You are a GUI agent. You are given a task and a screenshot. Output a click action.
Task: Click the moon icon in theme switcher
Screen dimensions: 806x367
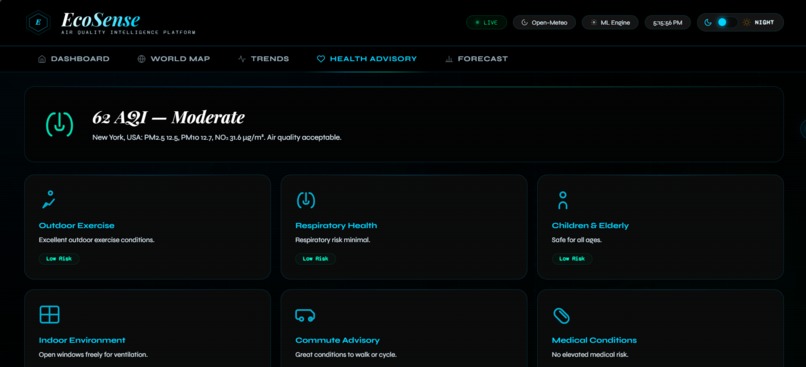708,23
